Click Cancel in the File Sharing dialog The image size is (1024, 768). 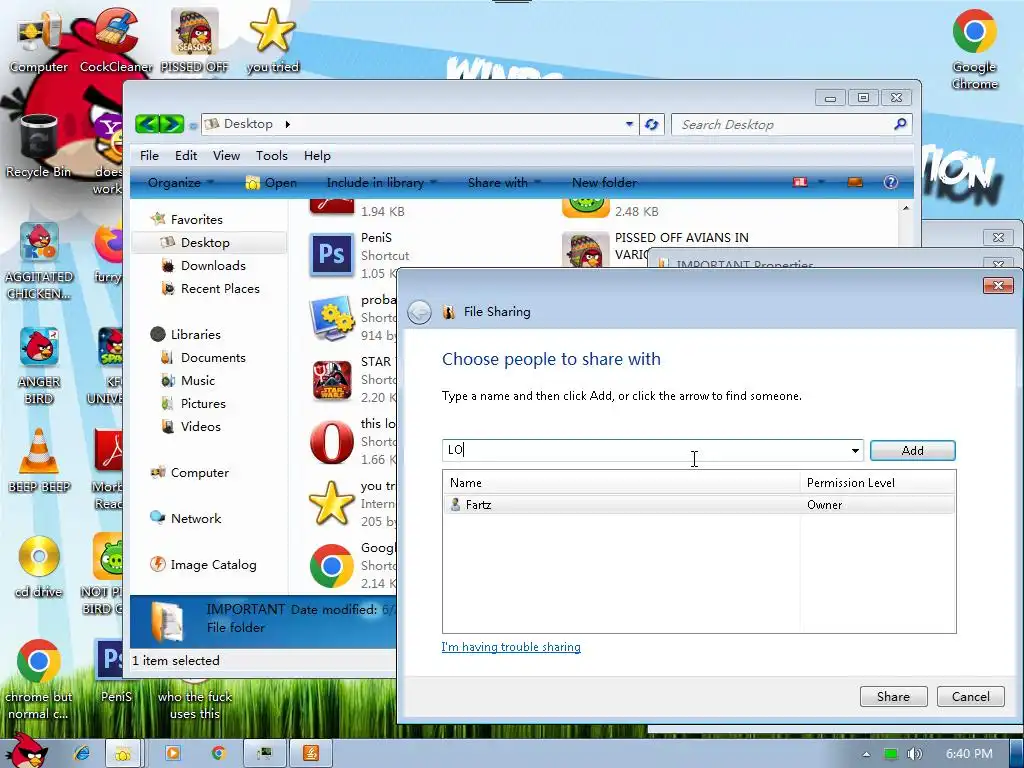coord(970,697)
